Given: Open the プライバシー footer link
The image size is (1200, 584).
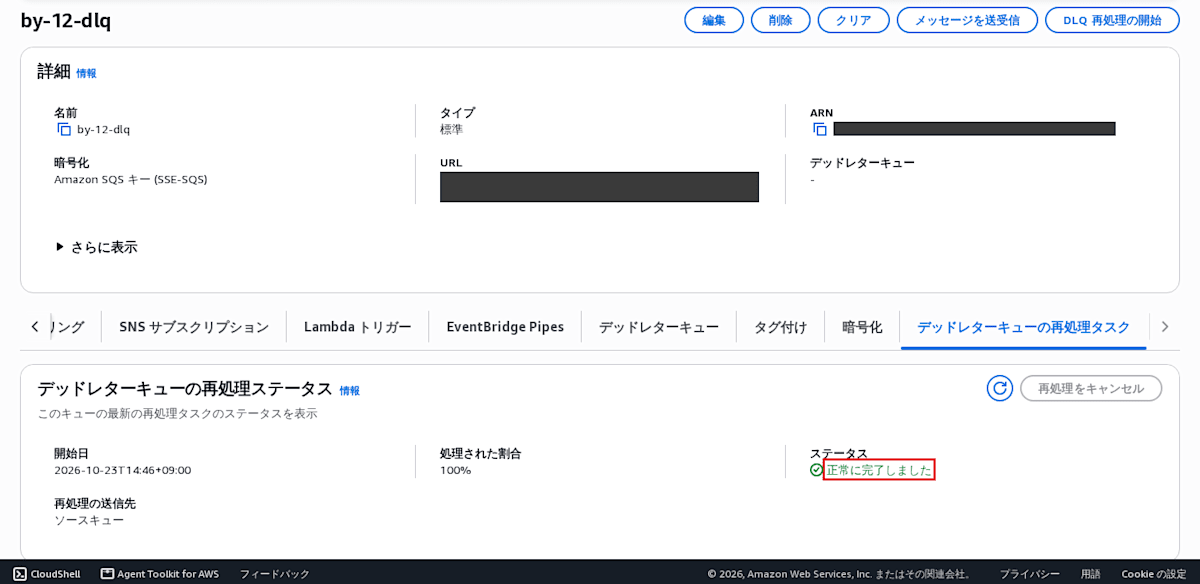Looking at the screenshot, I should 1030,574.
